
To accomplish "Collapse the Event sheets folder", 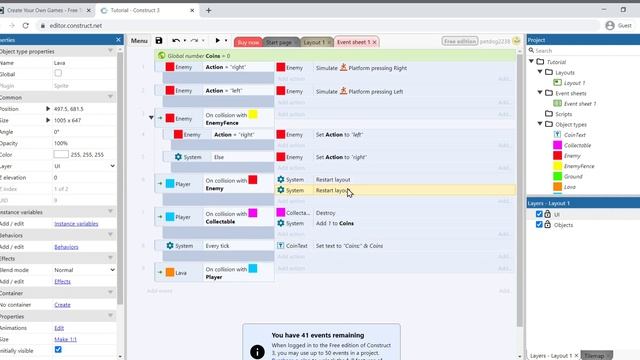I will [540, 93].
